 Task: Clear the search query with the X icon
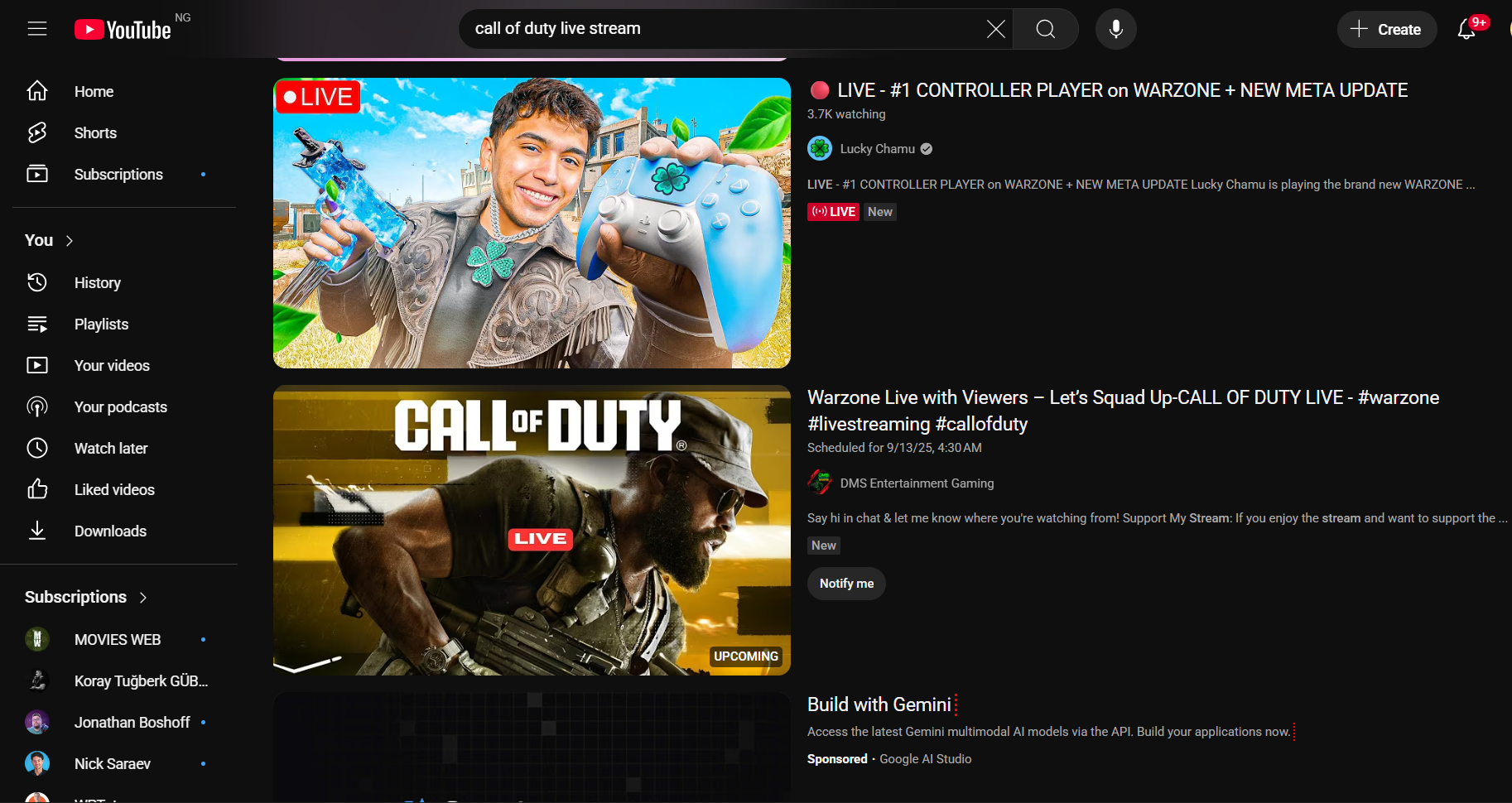pos(995,29)
